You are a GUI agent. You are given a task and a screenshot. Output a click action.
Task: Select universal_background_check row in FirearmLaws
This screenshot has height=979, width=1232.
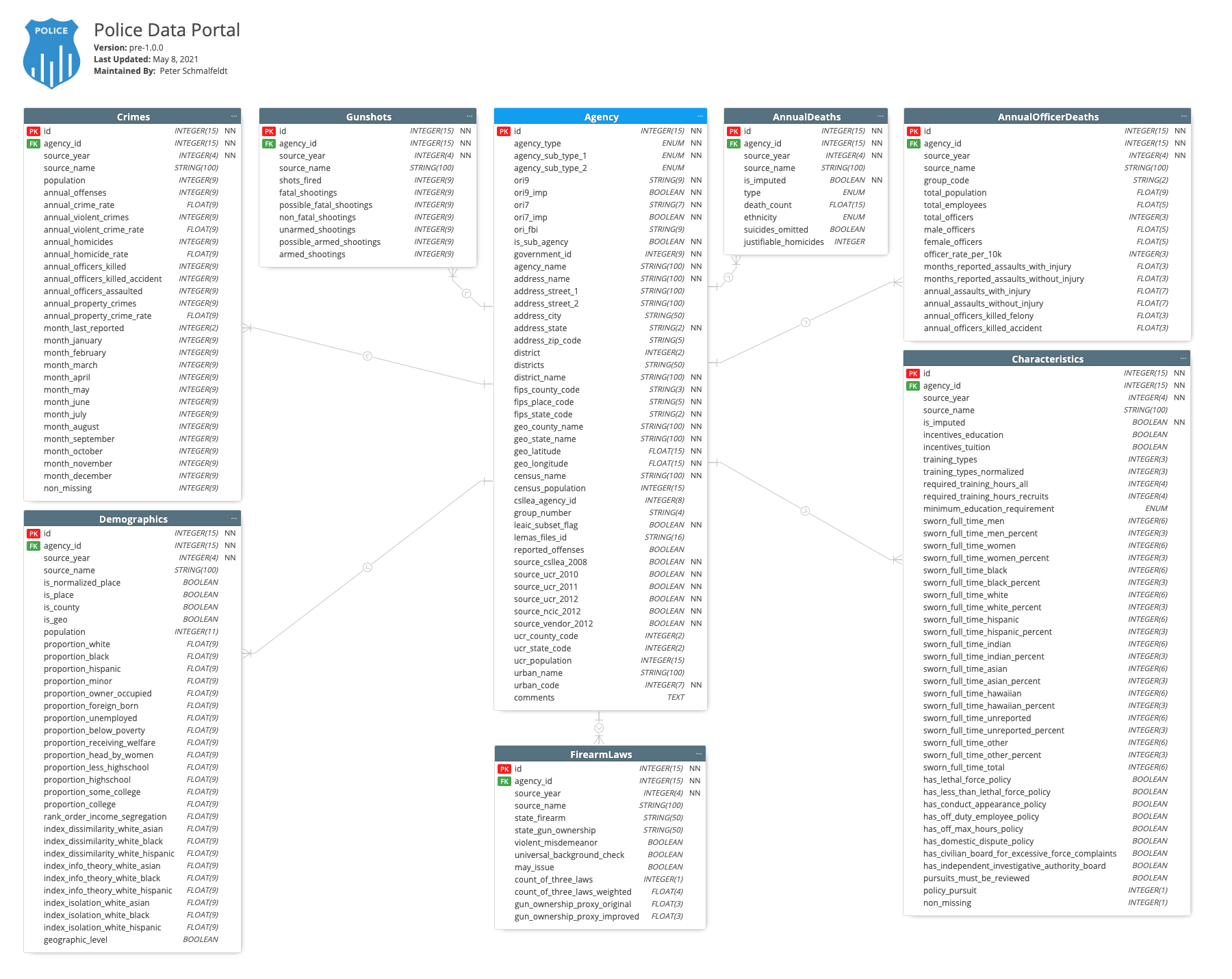click(600, 855)
